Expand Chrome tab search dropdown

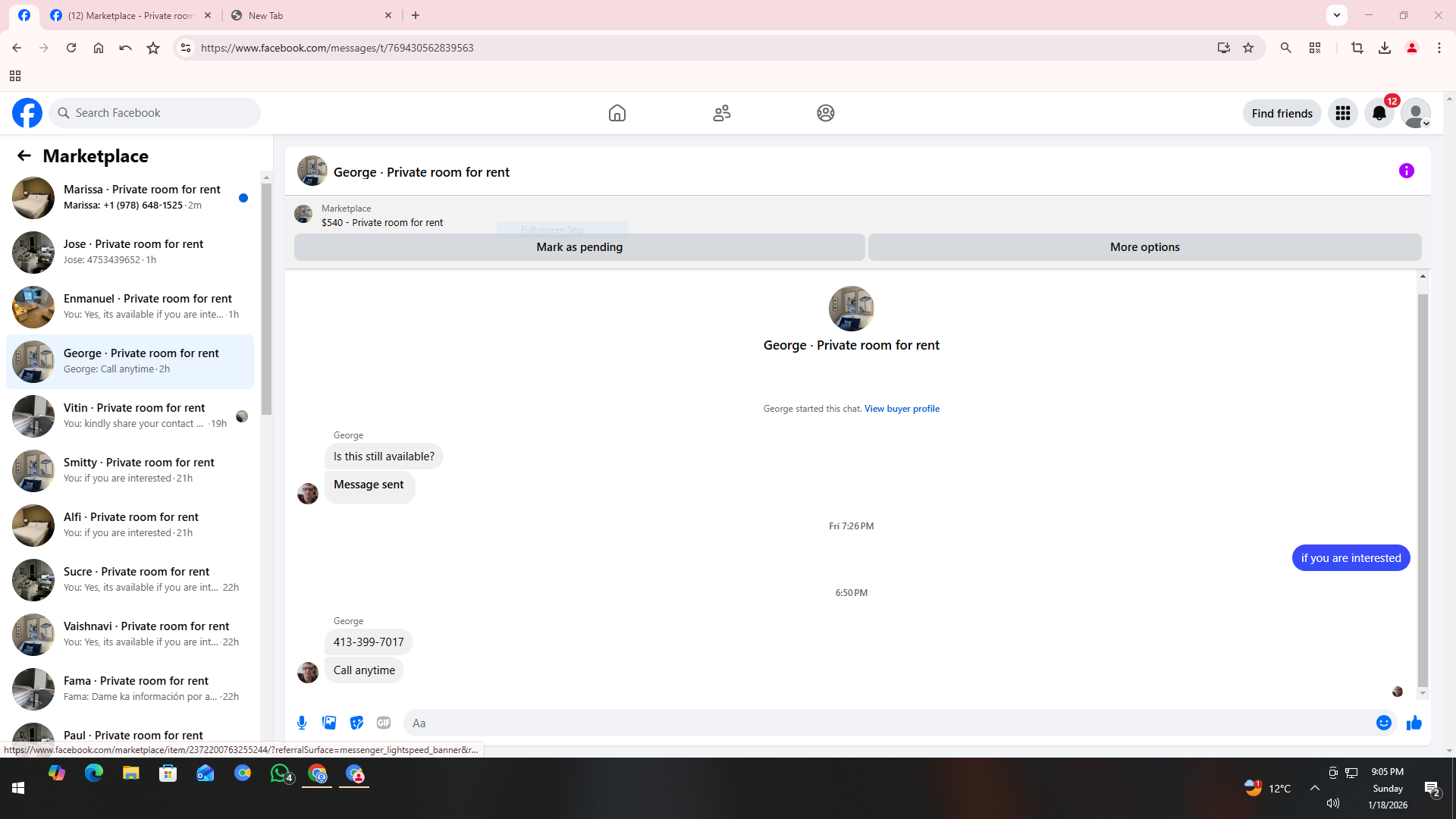coord(1336,15)
